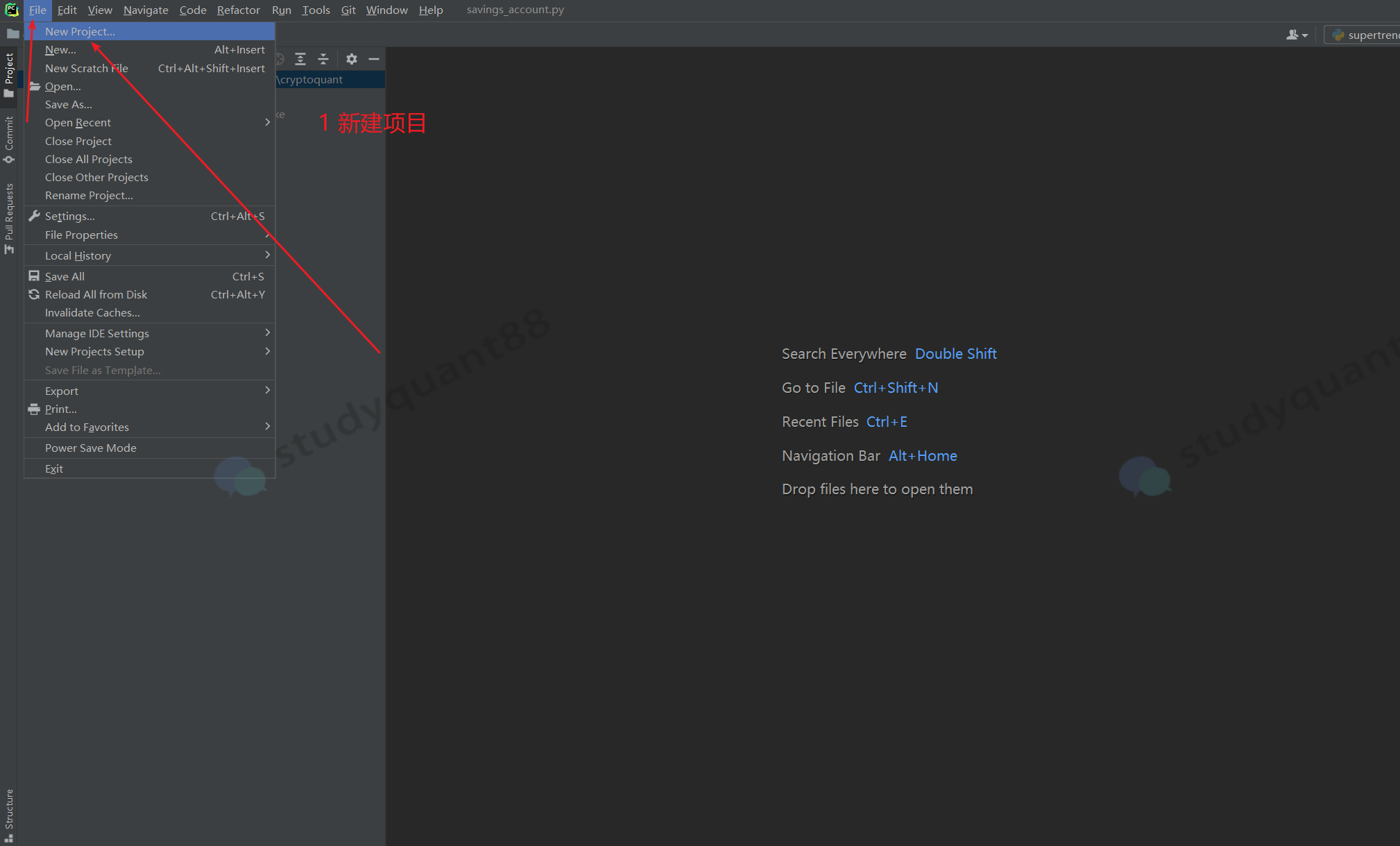Click Exit in File menu
Screen dimensions: 1400x846
[x=54, y=469]
